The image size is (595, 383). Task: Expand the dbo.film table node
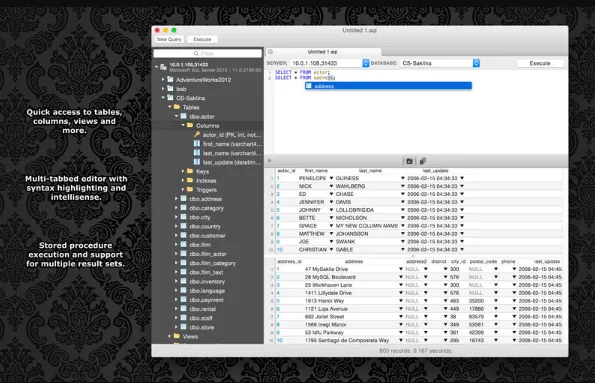point(176,245)
